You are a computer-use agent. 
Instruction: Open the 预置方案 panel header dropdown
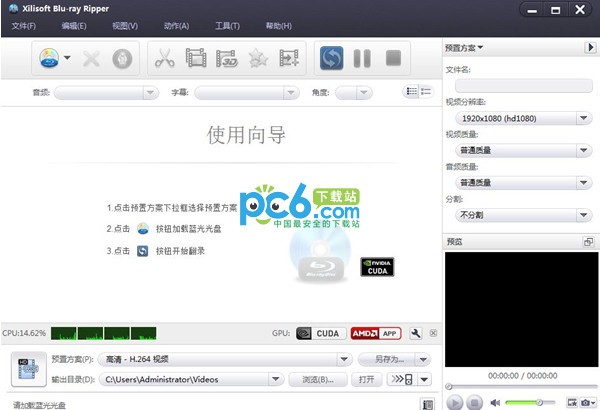coord(464,47)
